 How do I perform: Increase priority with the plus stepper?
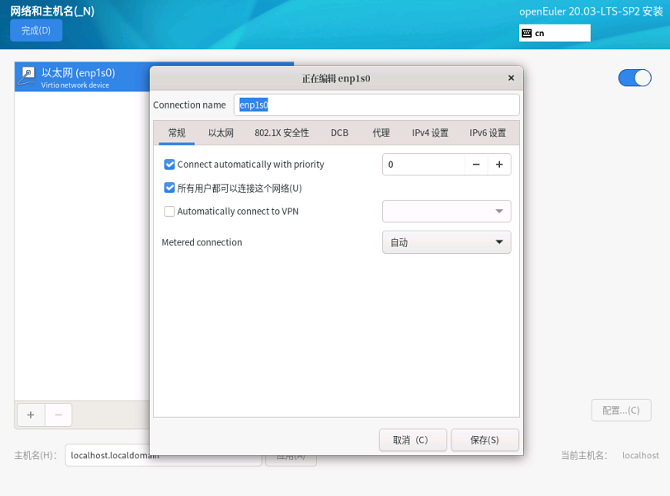pos(499,164)
